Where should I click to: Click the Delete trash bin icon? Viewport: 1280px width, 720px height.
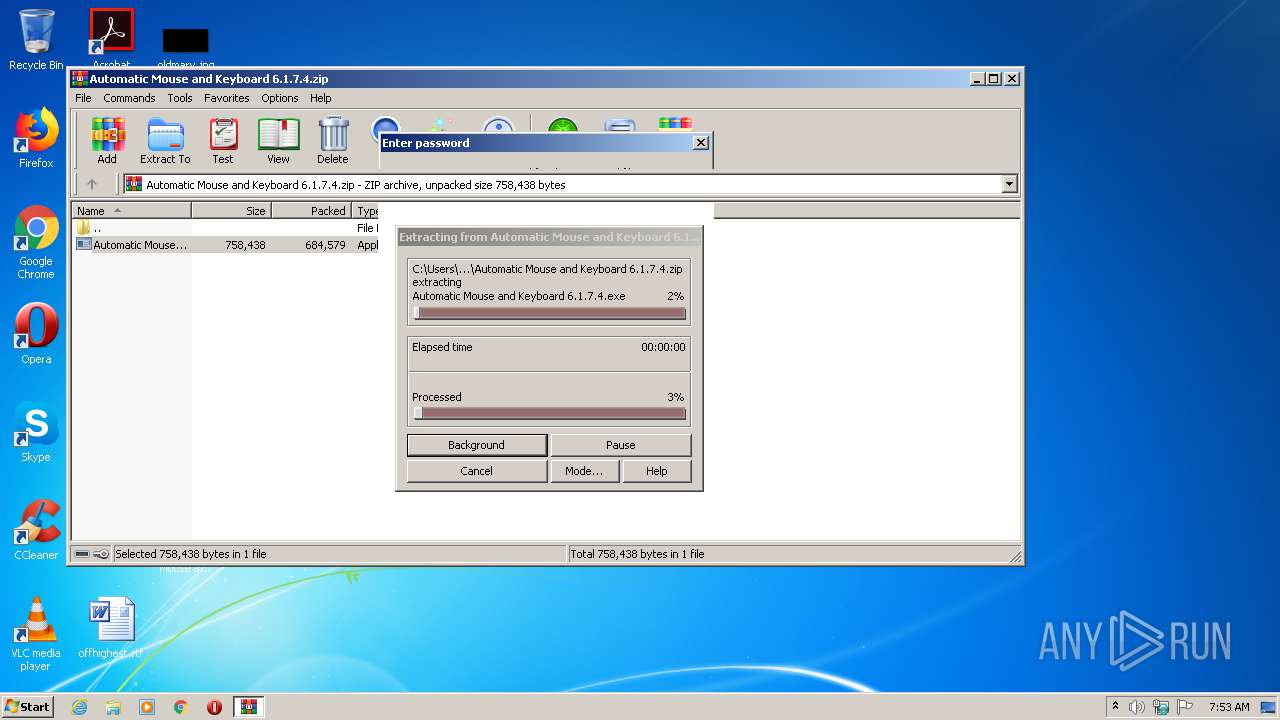coord(333,140)
